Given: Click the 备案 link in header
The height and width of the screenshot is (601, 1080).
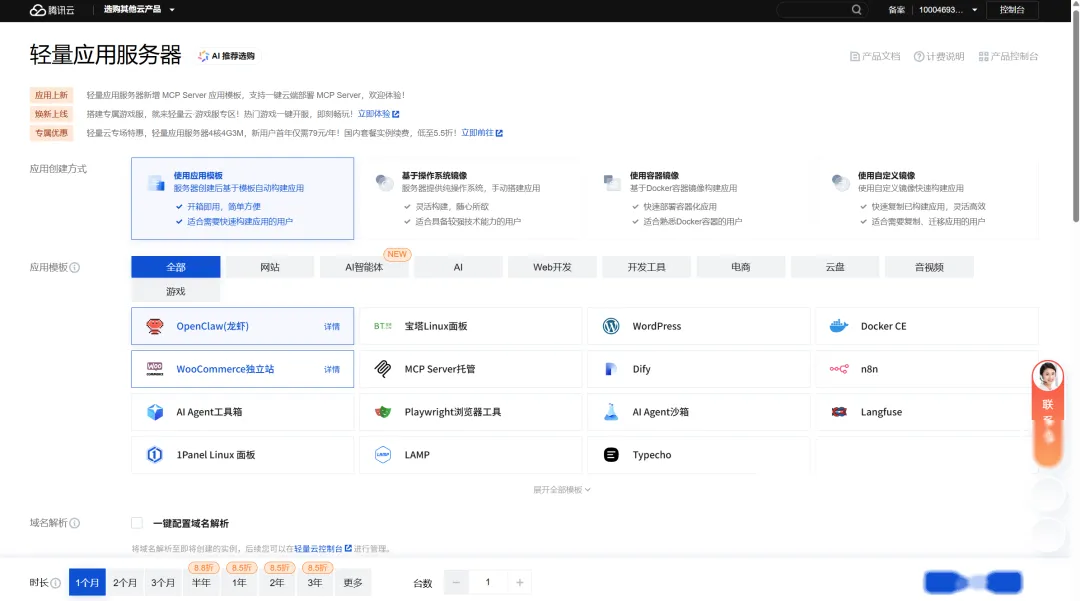Looking at the screenshot, I should point(896,10).
